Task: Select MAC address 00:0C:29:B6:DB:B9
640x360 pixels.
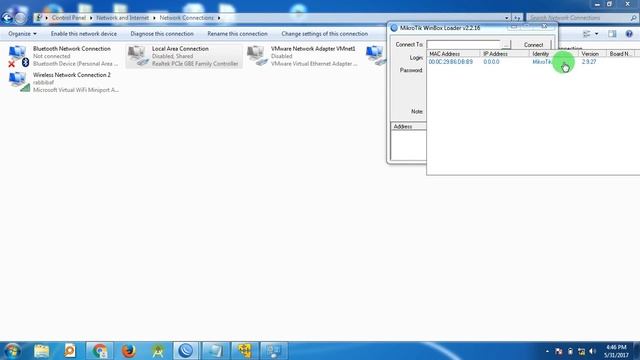Action: pos(451,62)
